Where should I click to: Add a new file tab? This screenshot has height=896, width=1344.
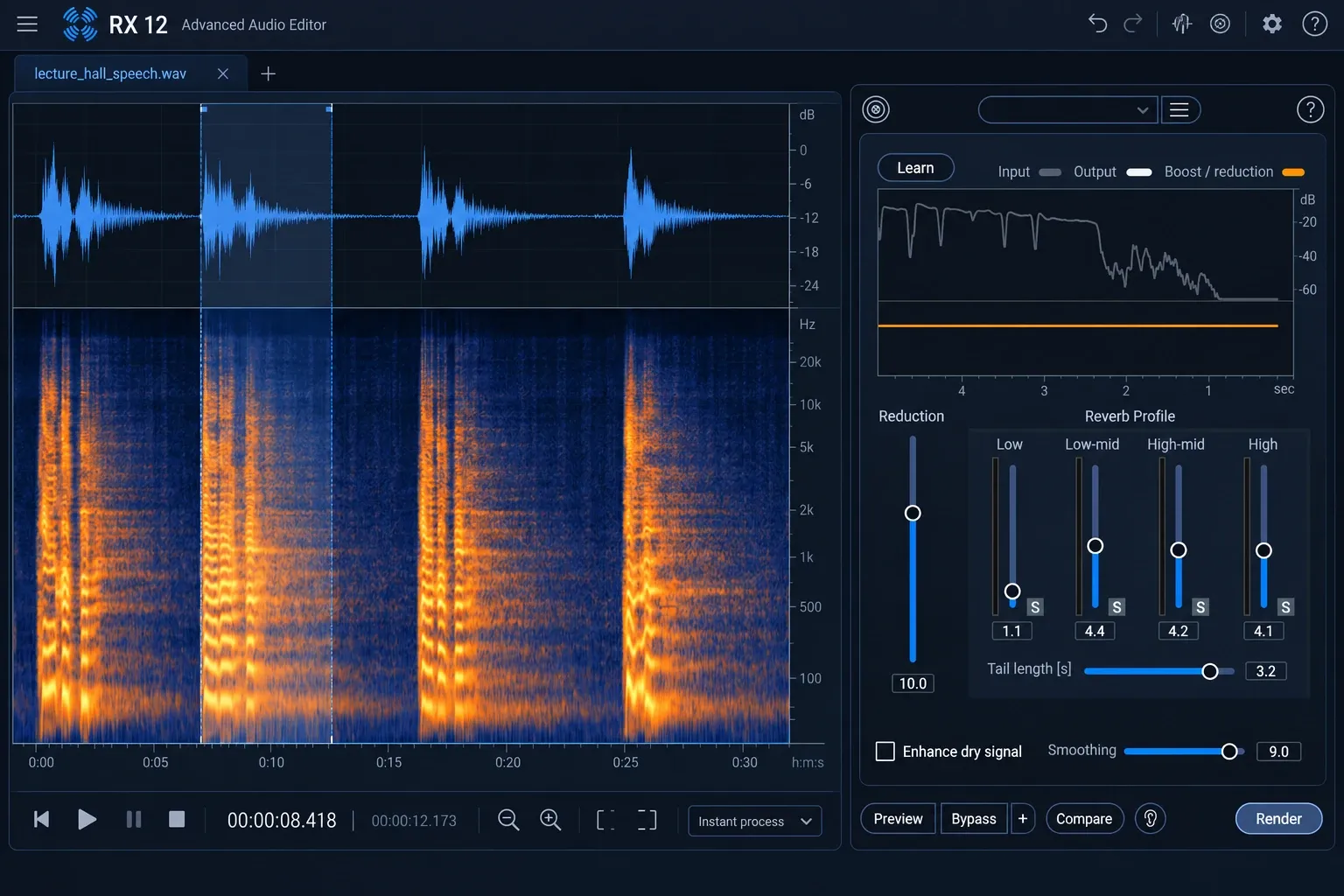pyautogui.click(x=269, y=73)
